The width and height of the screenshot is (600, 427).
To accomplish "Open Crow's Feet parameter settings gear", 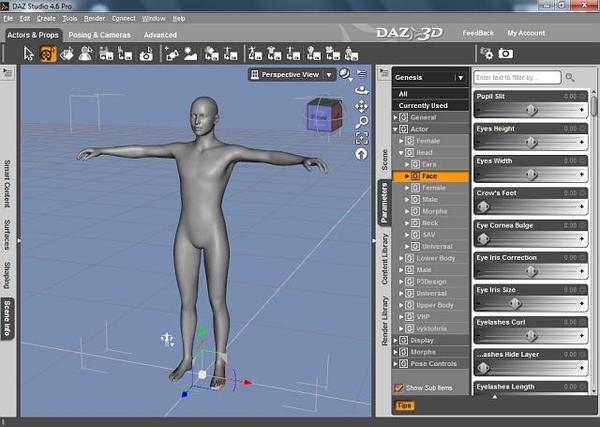I will tap(583, 193).
